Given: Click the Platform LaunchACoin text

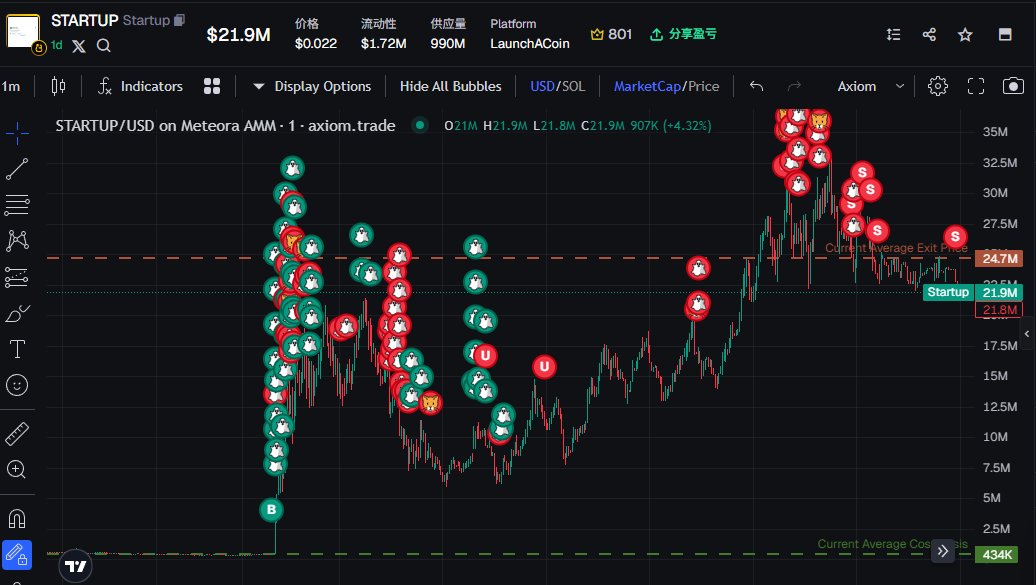Looking at the screenshot, I should (530, 34).
